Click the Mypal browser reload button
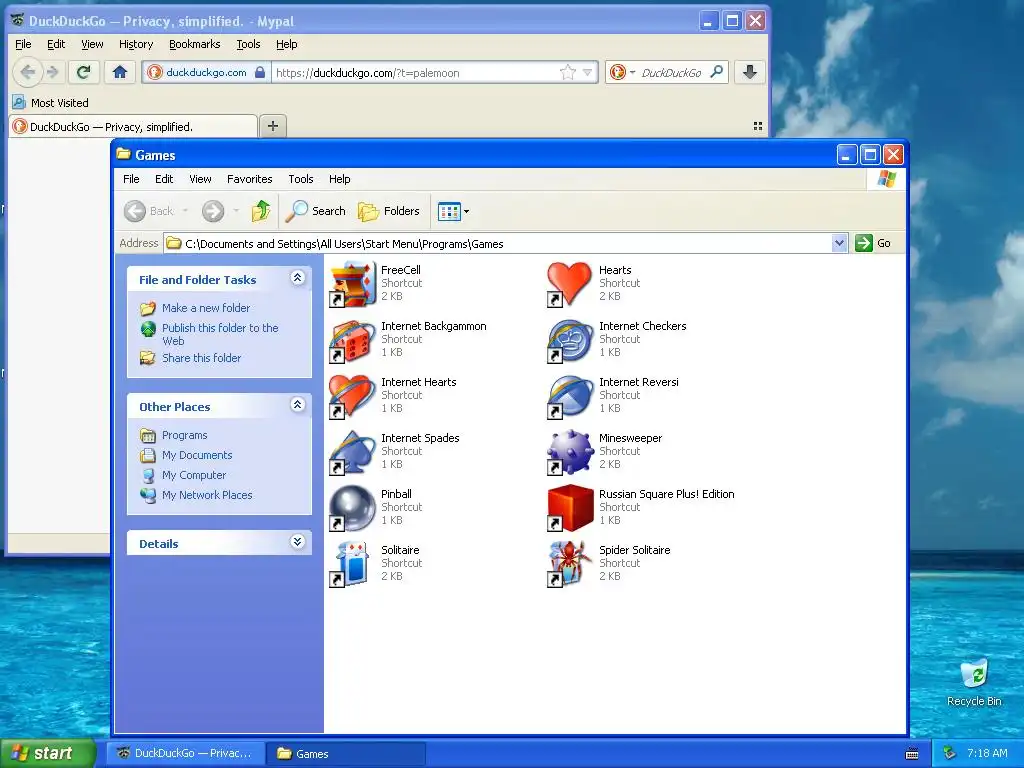Image resolution: width=1024 pixels, height=768 pixels. 84,72
